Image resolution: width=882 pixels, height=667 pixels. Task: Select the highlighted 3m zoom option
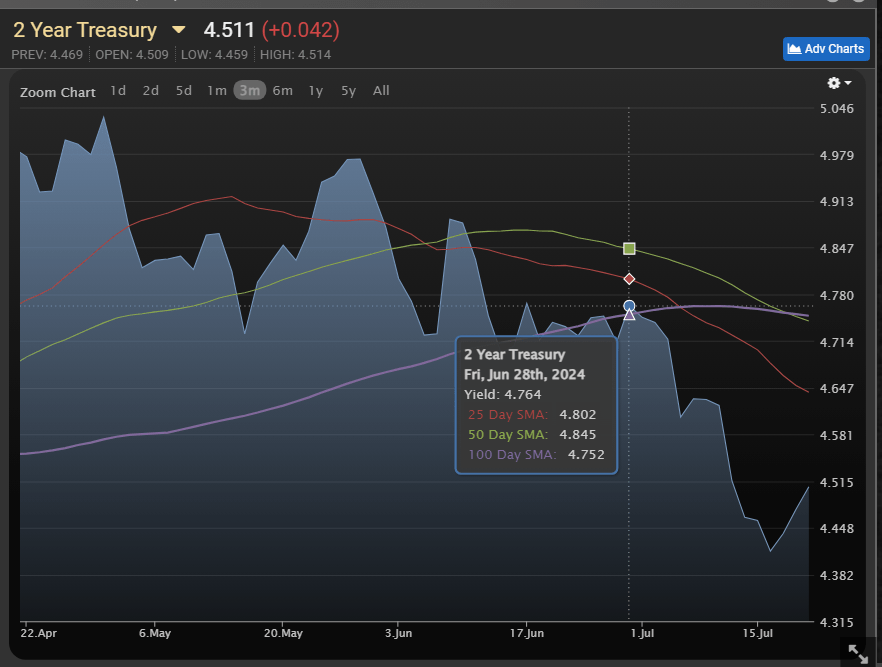click(249, 91)
